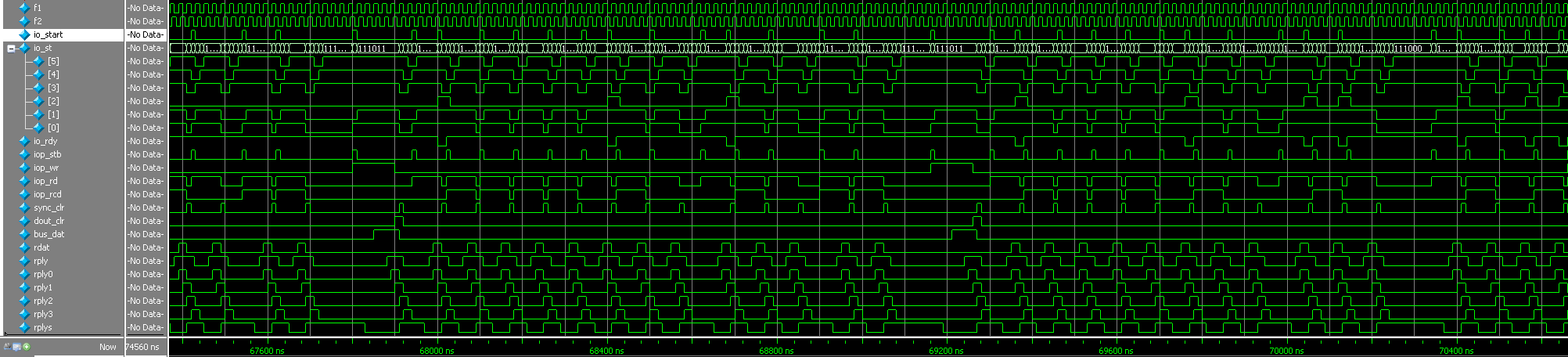This screenshot has height=357, width=1568.
Task: Click the diamond icon beside rdat
Action: tap(24, 247)
